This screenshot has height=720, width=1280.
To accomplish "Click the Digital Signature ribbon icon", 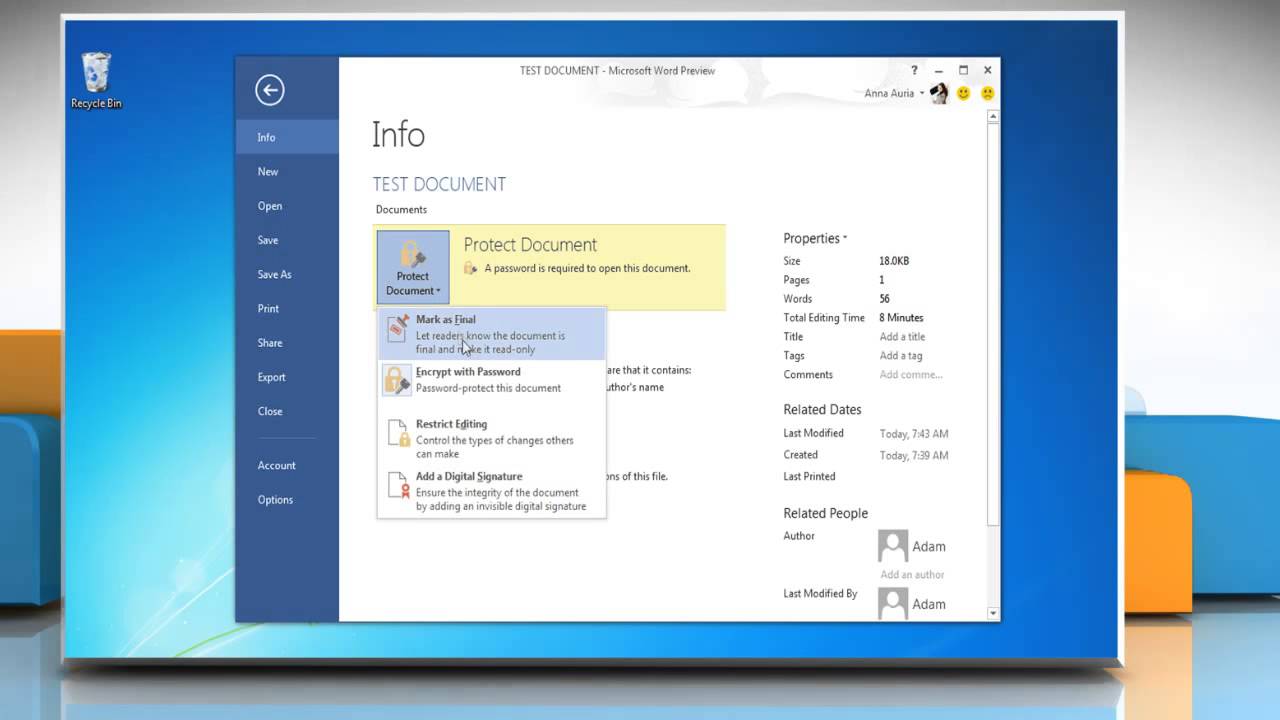I will [x=398, y=485].
